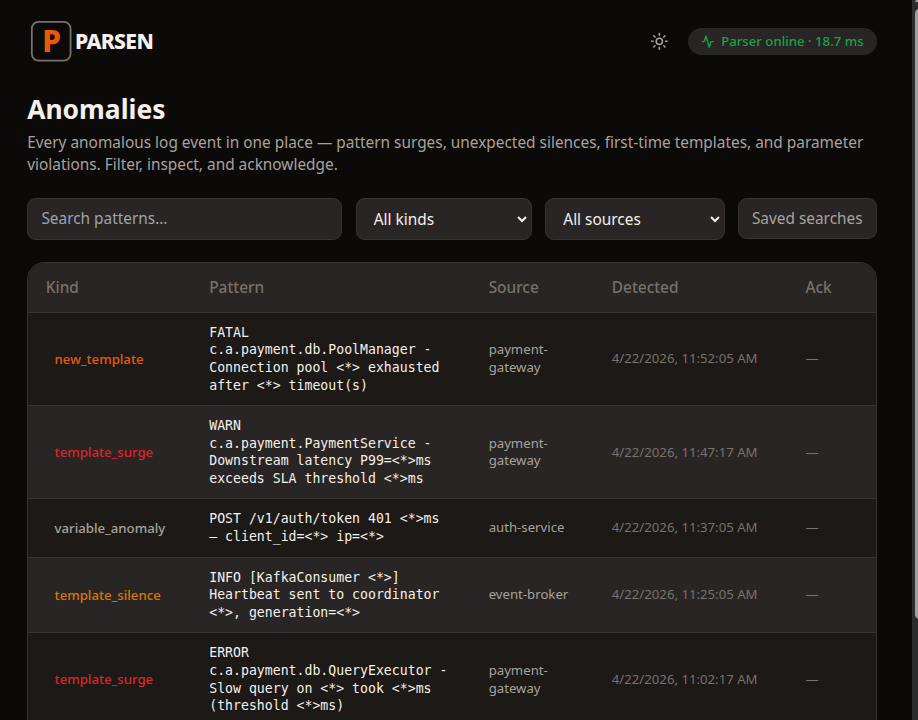Acknowledge the template_silence anomaly

[812, 594]
